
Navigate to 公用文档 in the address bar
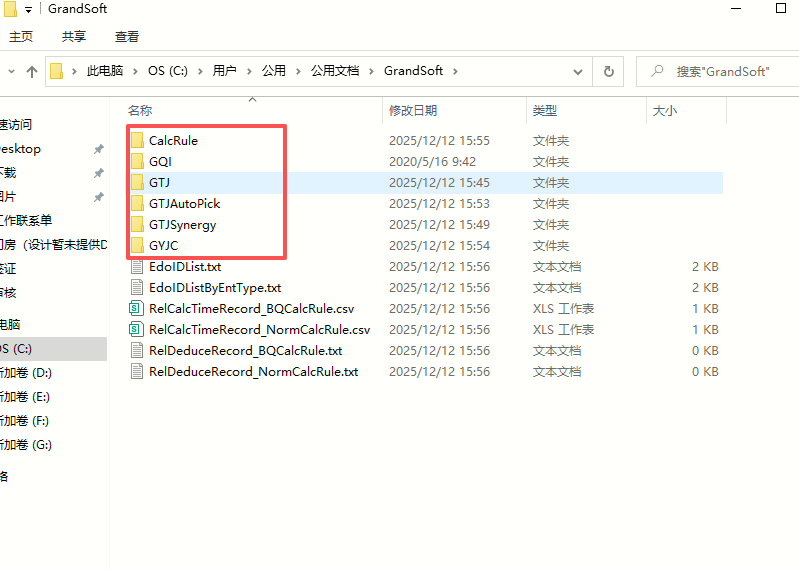coord(335,71)
